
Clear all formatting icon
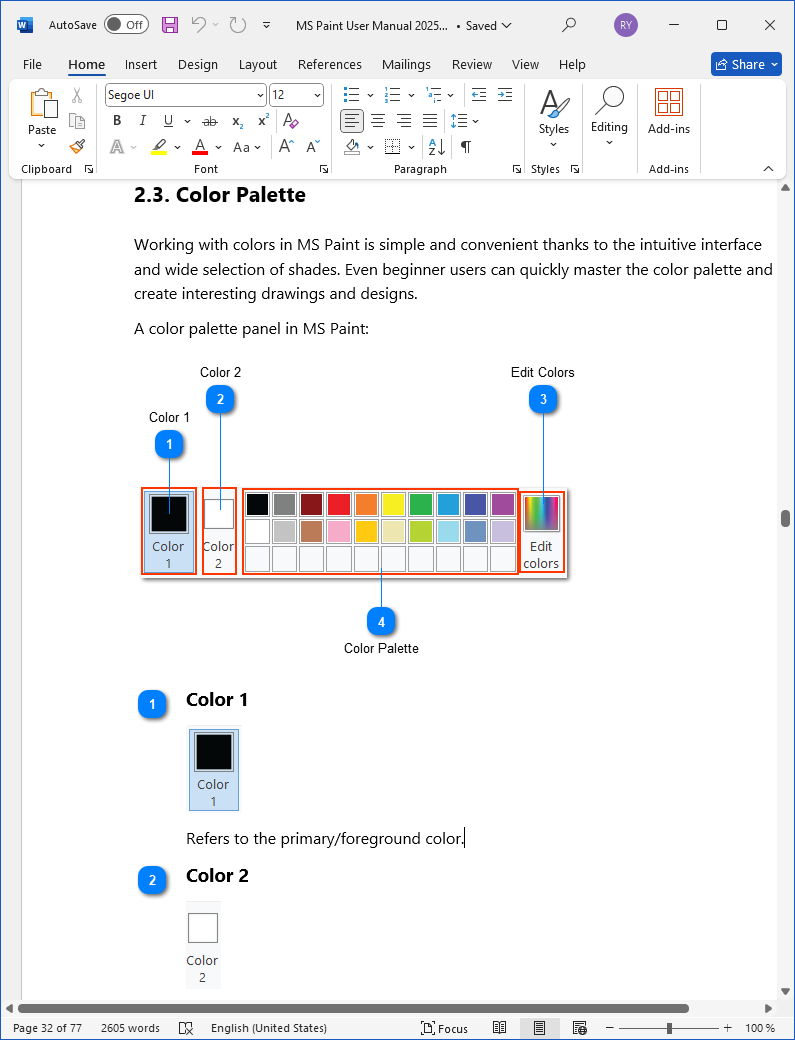[291, 121]
